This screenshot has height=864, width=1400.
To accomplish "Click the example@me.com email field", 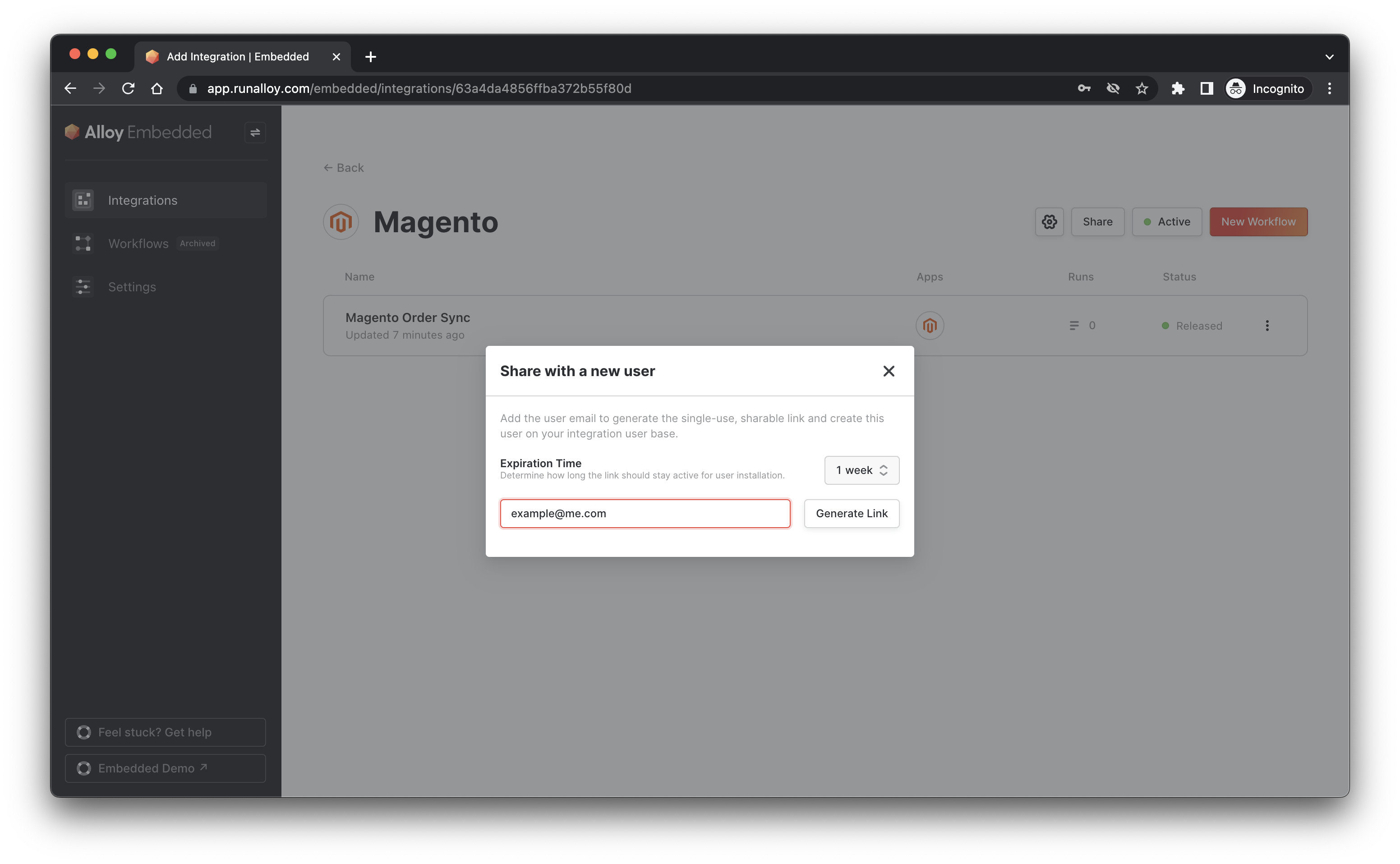I will [x=645, y=513].
